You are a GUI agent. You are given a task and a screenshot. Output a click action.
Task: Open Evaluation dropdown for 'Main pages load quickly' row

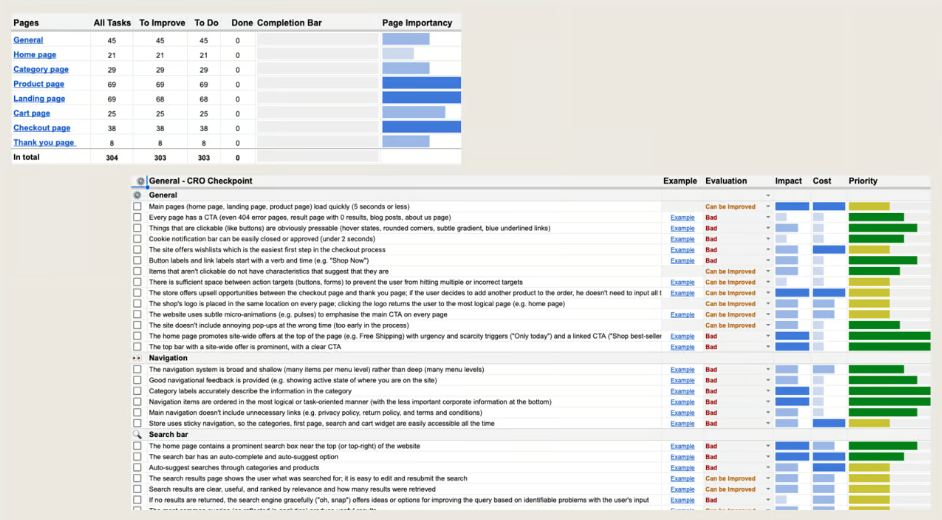pyautogui.click(x=768, y=206)
